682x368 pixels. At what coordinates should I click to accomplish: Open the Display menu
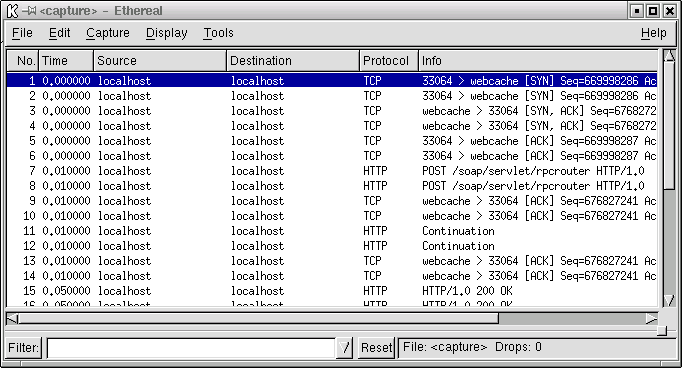coord(167,33)
